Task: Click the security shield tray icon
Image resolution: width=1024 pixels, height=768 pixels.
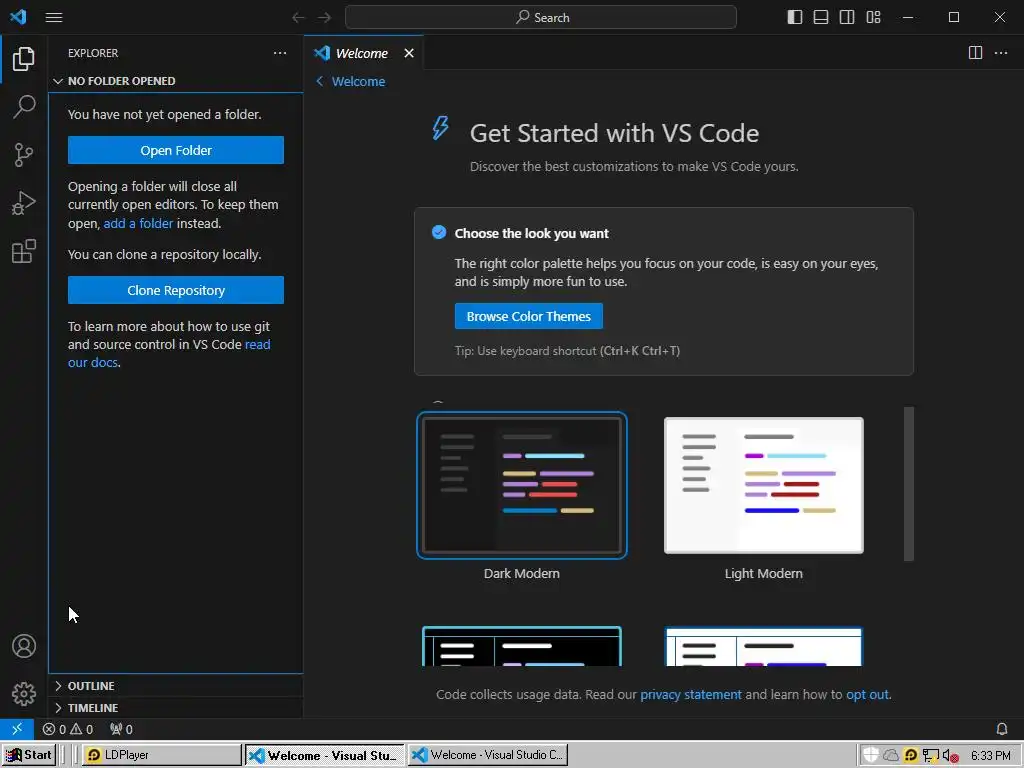Action: pyautogui.click(x=870, y=755)
